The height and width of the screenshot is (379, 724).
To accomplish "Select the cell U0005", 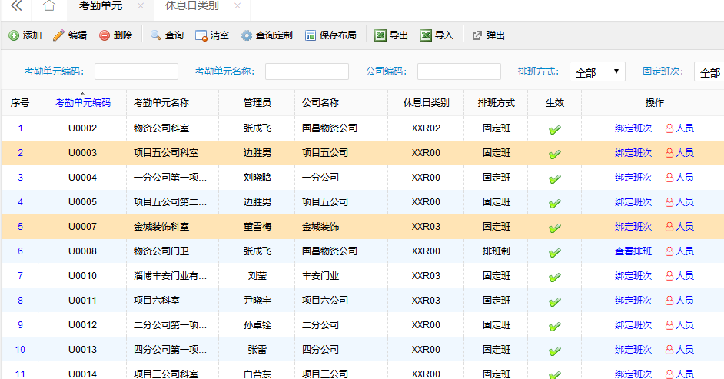I will pyautogui.click(x=83, y=202).
